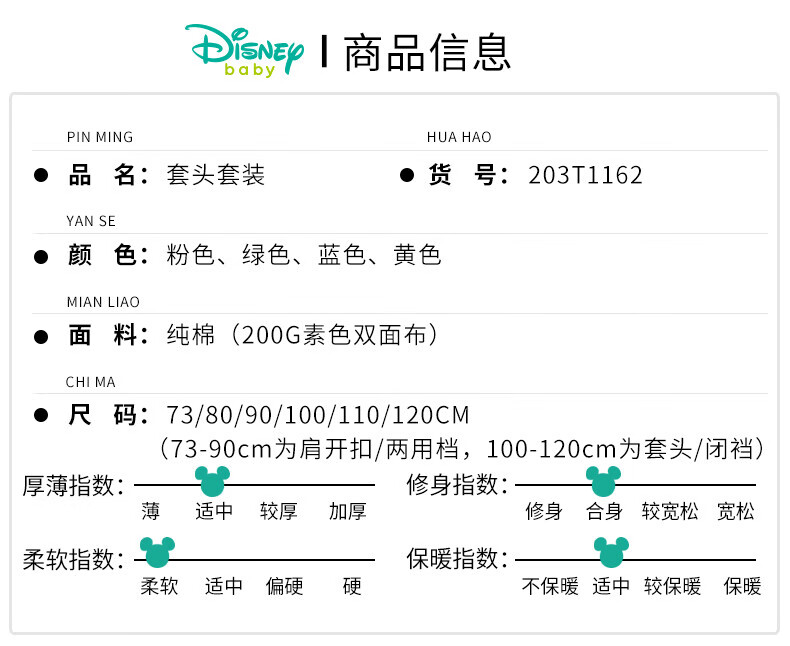Click the 偏硬 softness scale label
Image resolution: width=790 pixels, height=646 pixels.
pyautogui.click(x=285, y=586)
